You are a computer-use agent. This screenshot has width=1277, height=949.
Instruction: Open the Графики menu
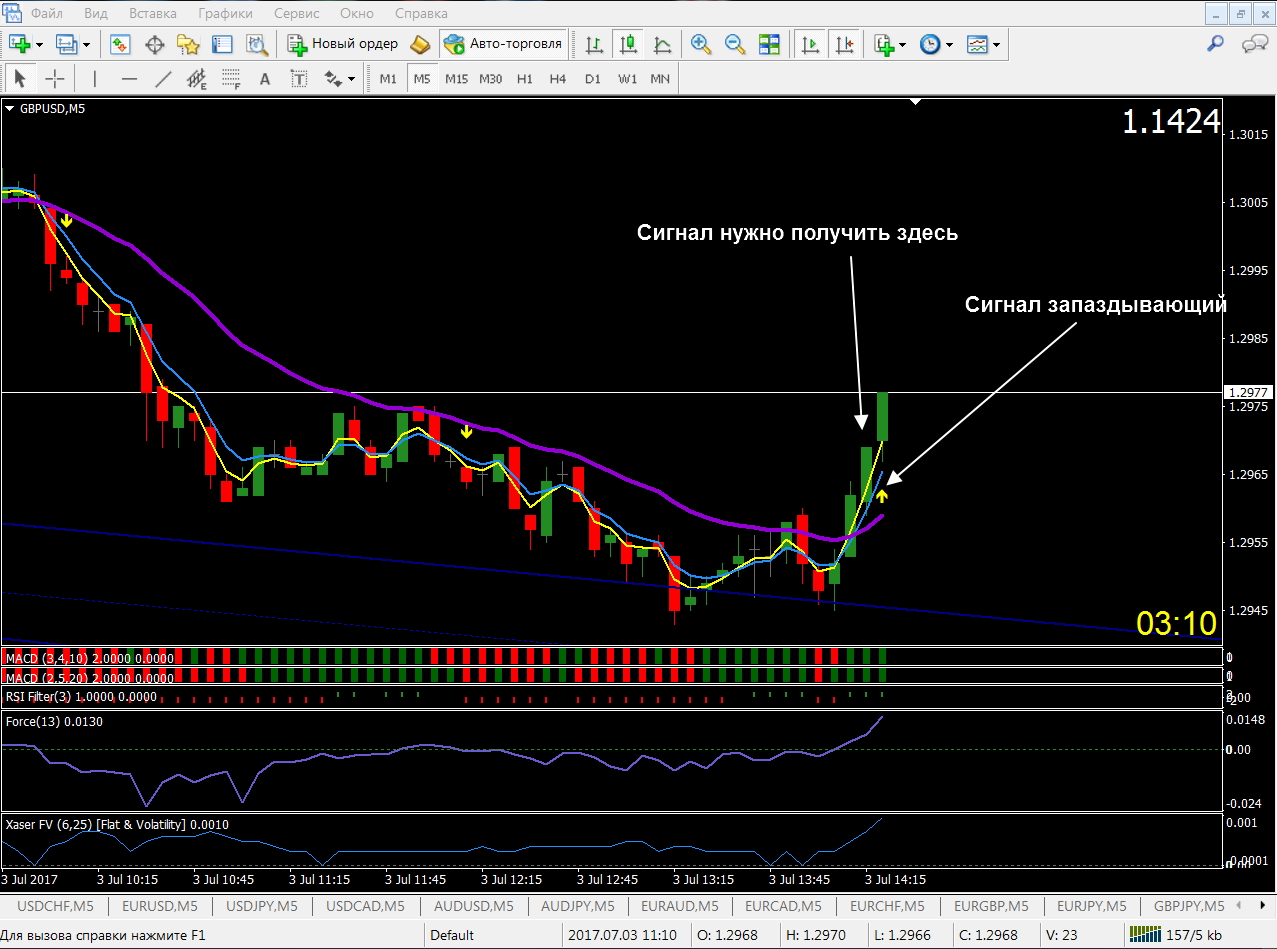226,13
